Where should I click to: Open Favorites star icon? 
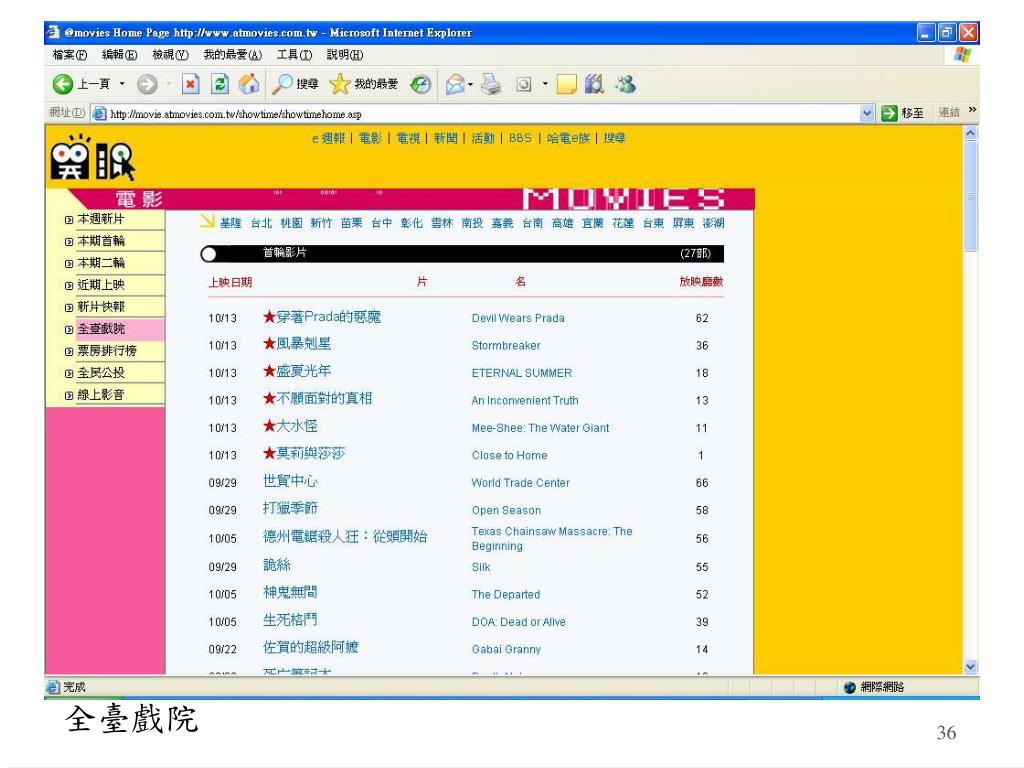(x=340, y=84)
